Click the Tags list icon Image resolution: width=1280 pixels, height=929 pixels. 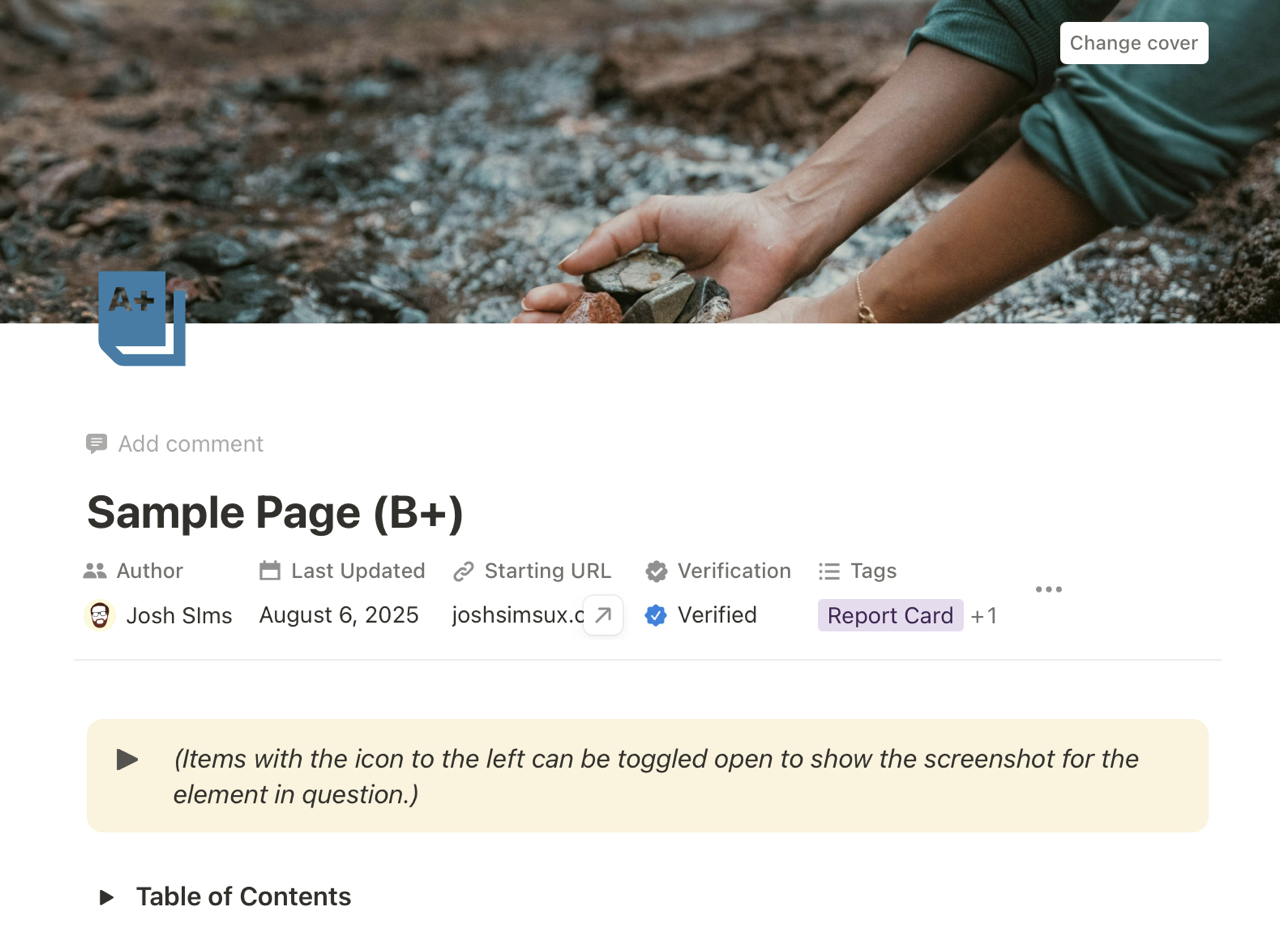coord(829,571)
